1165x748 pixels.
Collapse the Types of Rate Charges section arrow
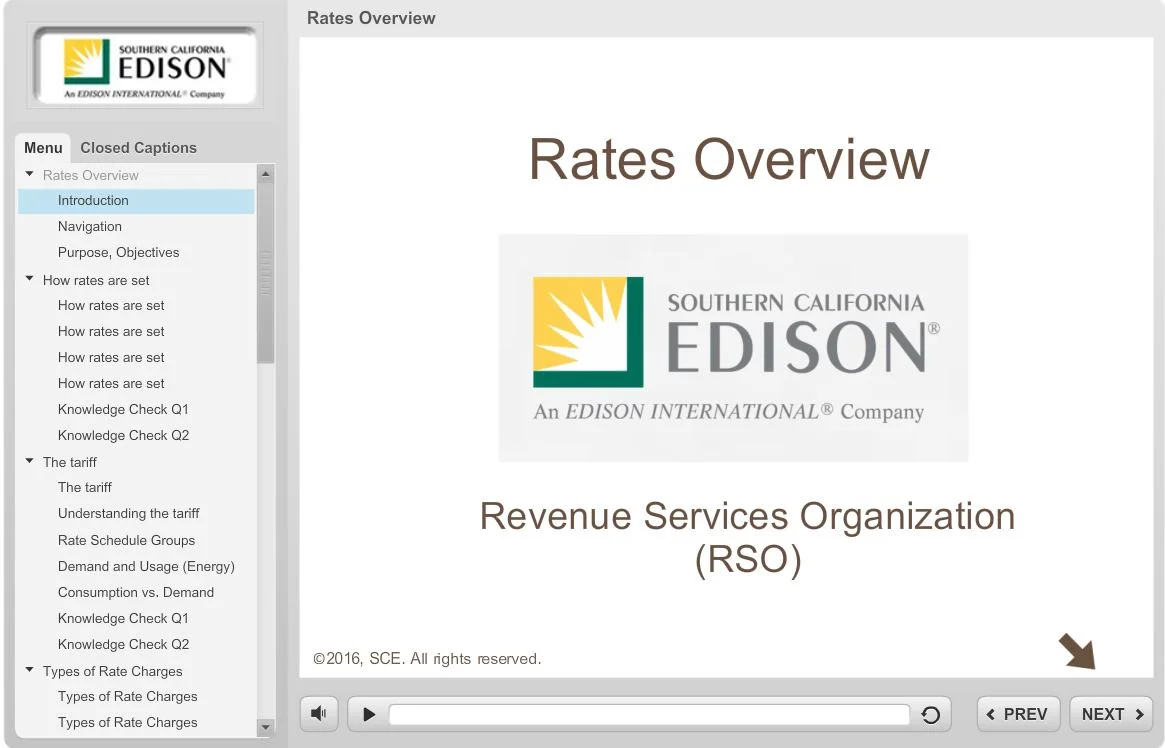click(x=30, y=669)
